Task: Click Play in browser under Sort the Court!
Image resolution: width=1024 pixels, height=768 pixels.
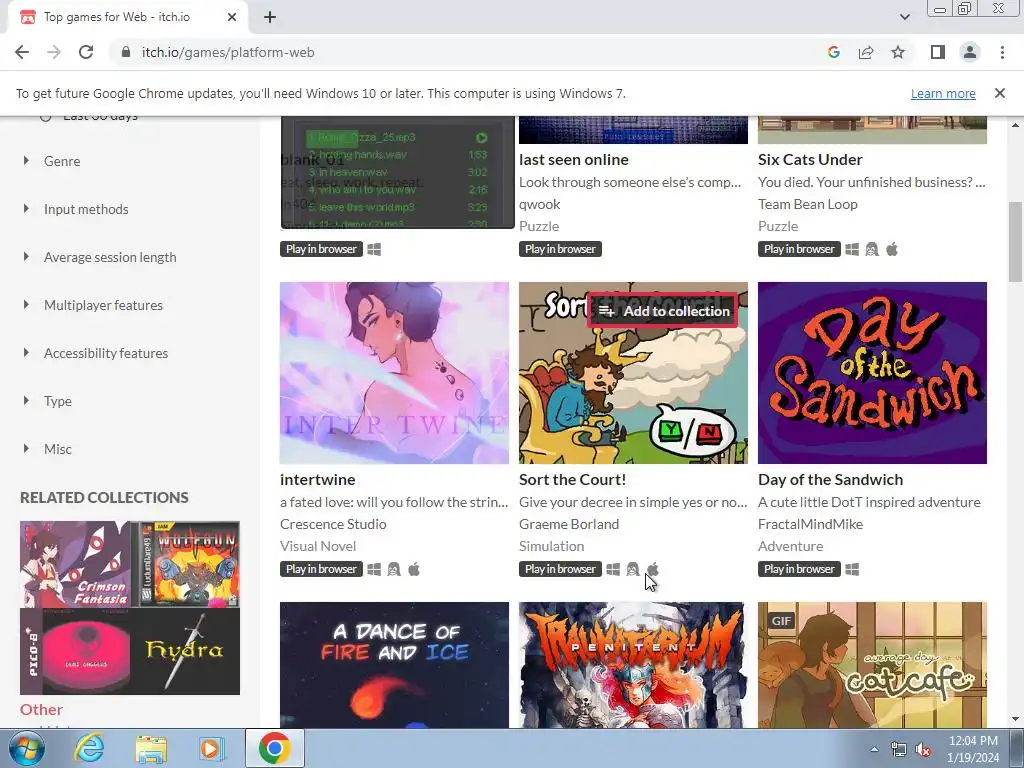Action: (x=560, y=569)
